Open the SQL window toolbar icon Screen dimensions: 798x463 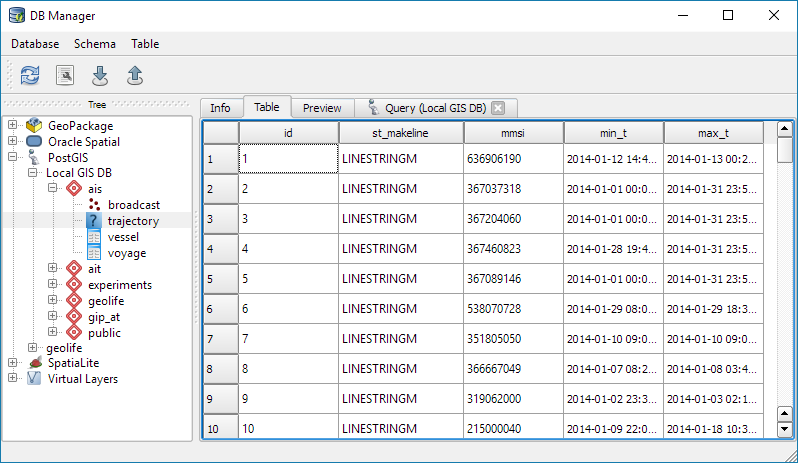65,75
